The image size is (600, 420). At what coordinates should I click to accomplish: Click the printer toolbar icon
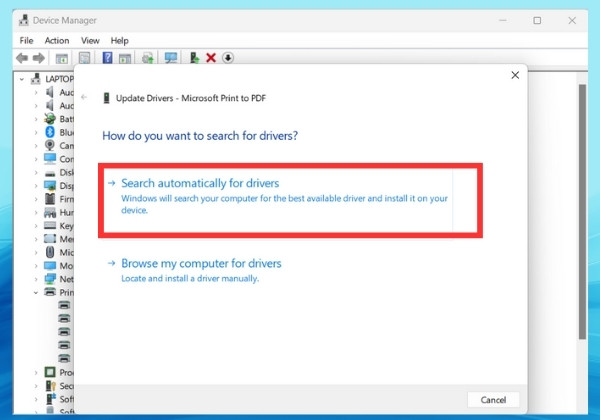148,58
